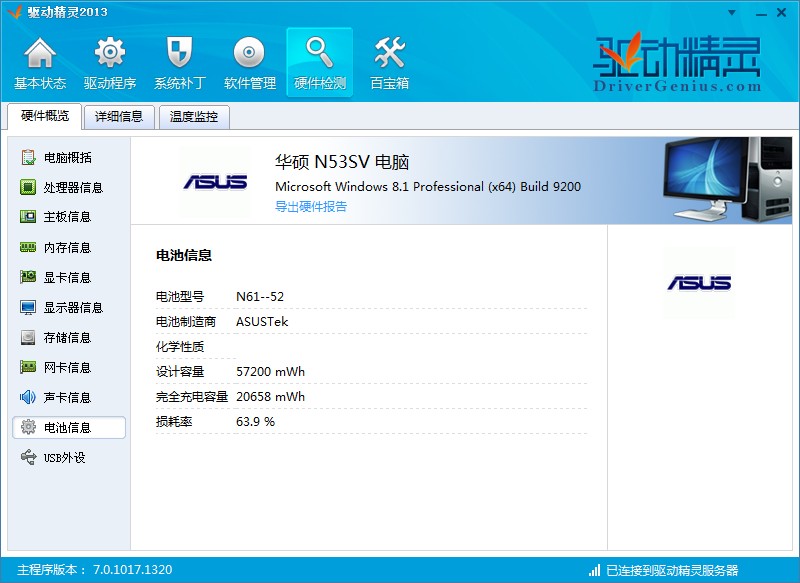Select 存储信息 in the sidebar
This screenshot has height=583, width=800.
click(x=69, y=337)
